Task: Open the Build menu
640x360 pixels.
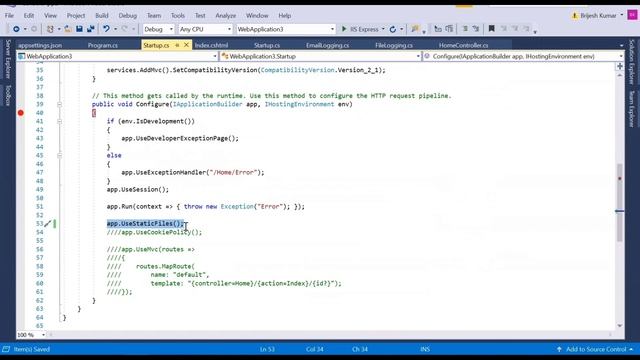Action: tap(102, 16)
